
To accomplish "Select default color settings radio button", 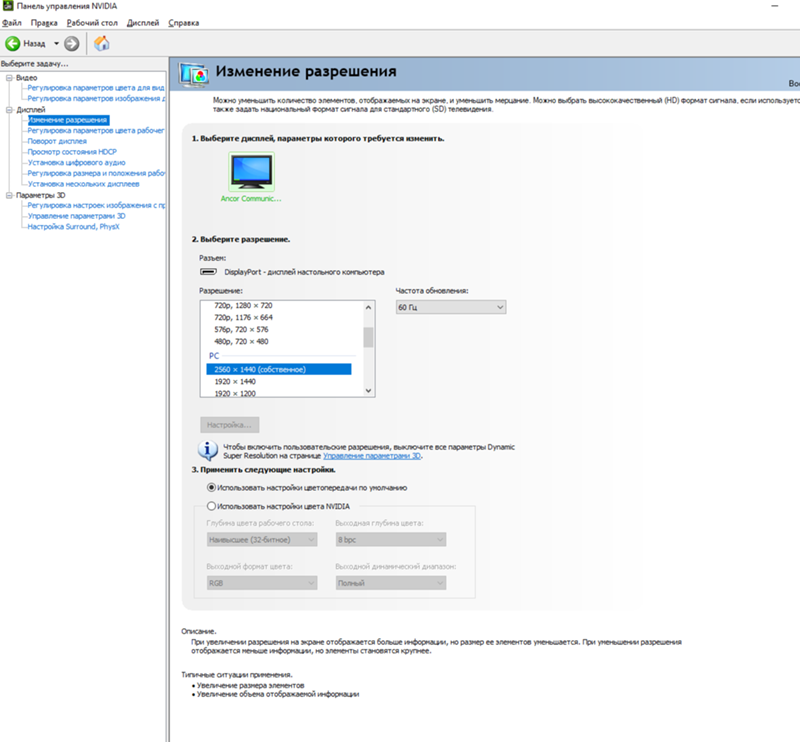I will pyautogui.click(x=211, y=488).
